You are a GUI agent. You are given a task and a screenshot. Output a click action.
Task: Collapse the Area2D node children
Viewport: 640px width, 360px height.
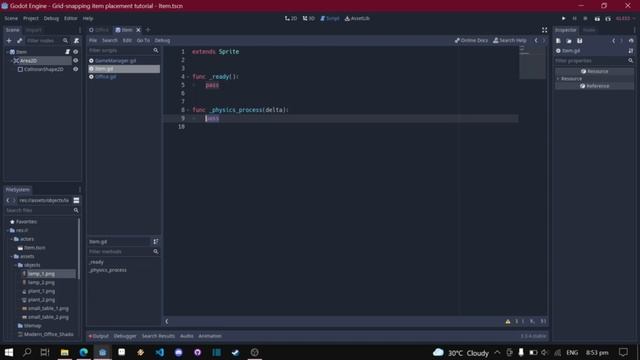coord(11,60)
